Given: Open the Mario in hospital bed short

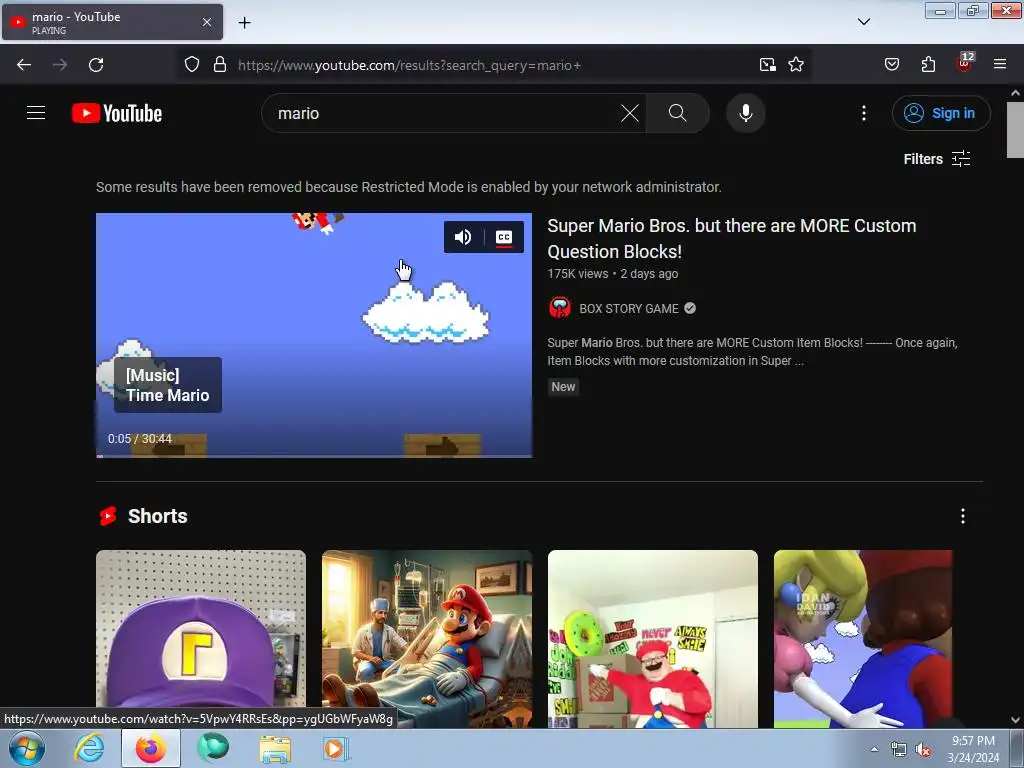Looking at the screenshot, I should tap(426, 639).
